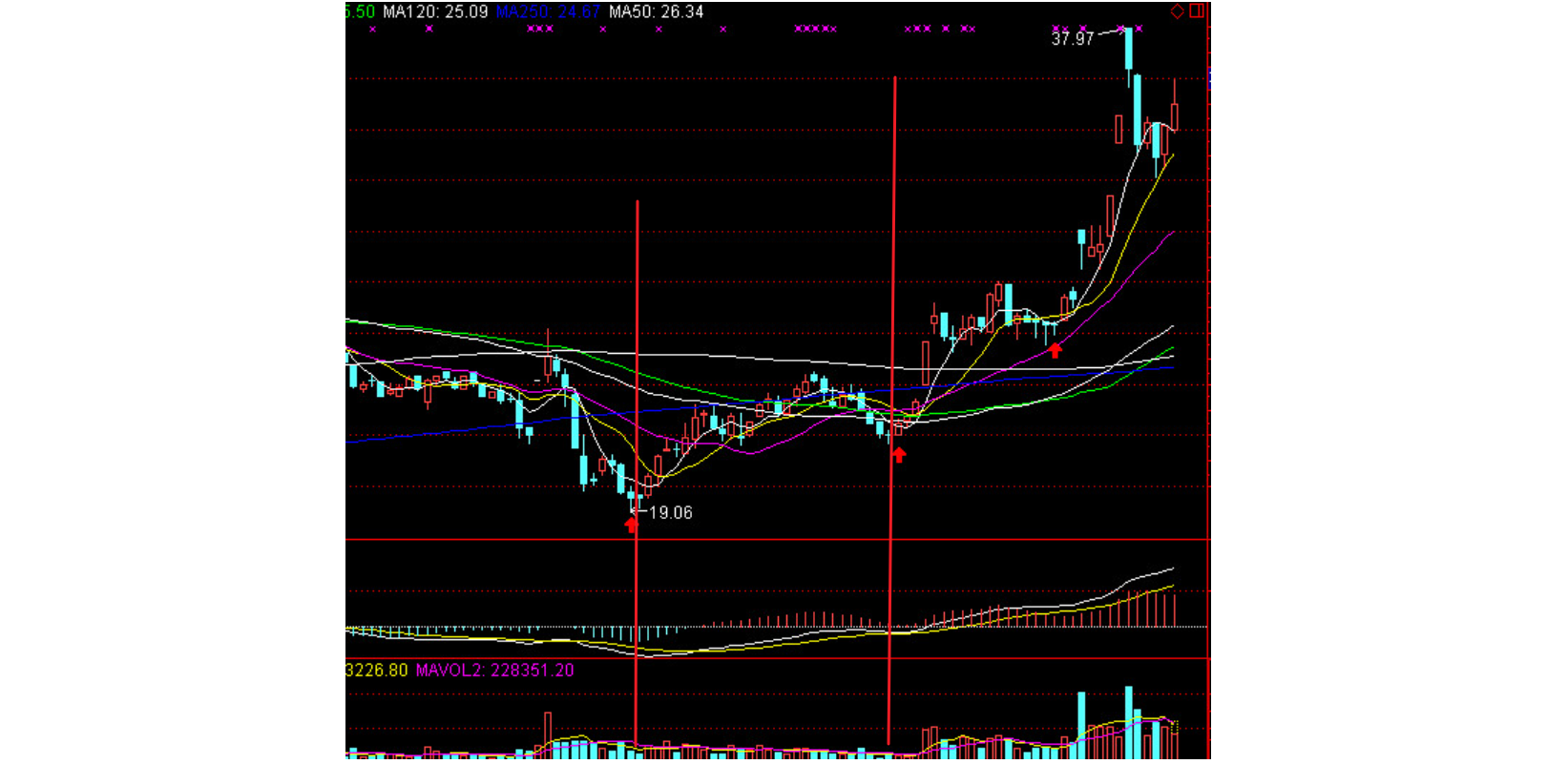This screenshot has height=764, width=1568.
Task: Select the MA50: 26.34 indicator label
Action: pos(657,12)
